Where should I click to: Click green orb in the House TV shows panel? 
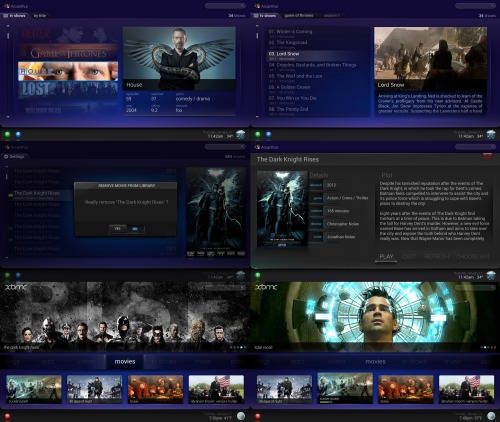[x=7, y=134]
